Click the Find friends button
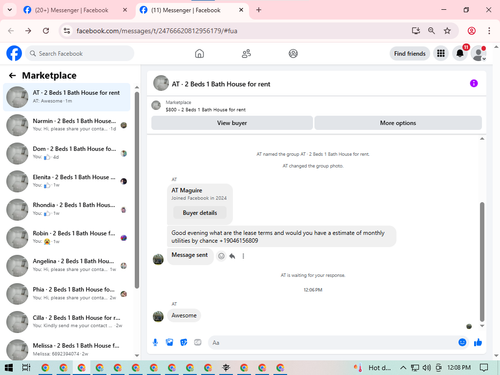 410,53
